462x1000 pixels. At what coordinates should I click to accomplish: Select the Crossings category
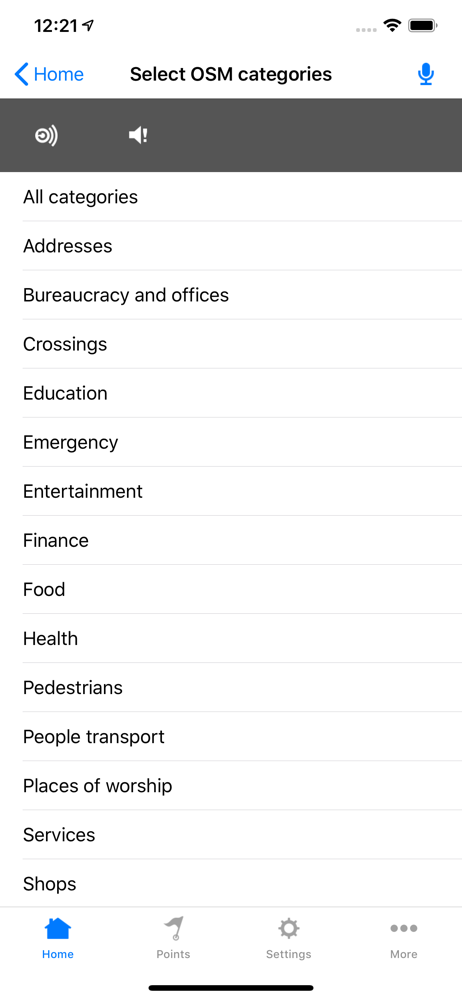231,344
